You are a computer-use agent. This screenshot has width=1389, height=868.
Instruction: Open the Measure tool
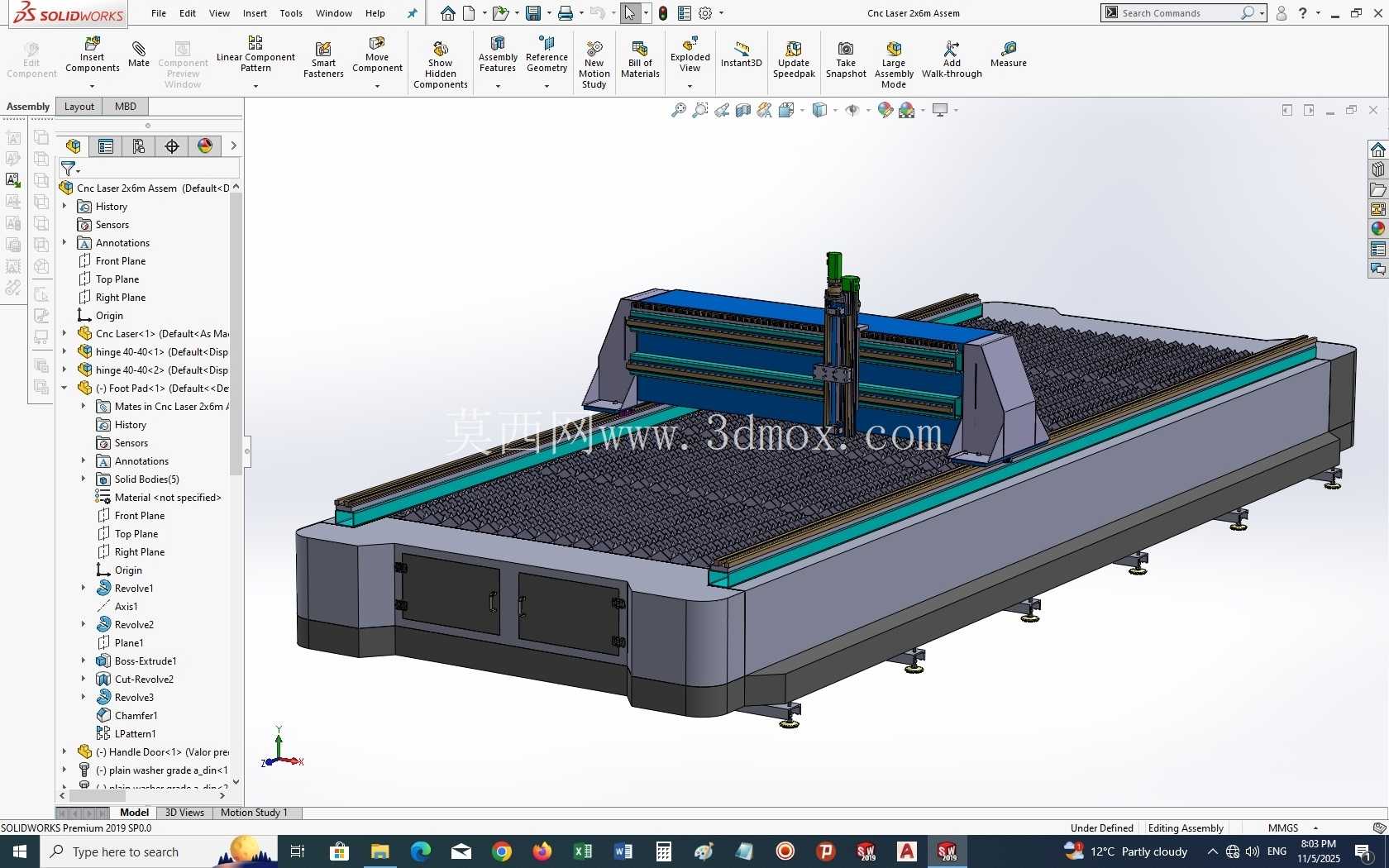point(1009,55)
